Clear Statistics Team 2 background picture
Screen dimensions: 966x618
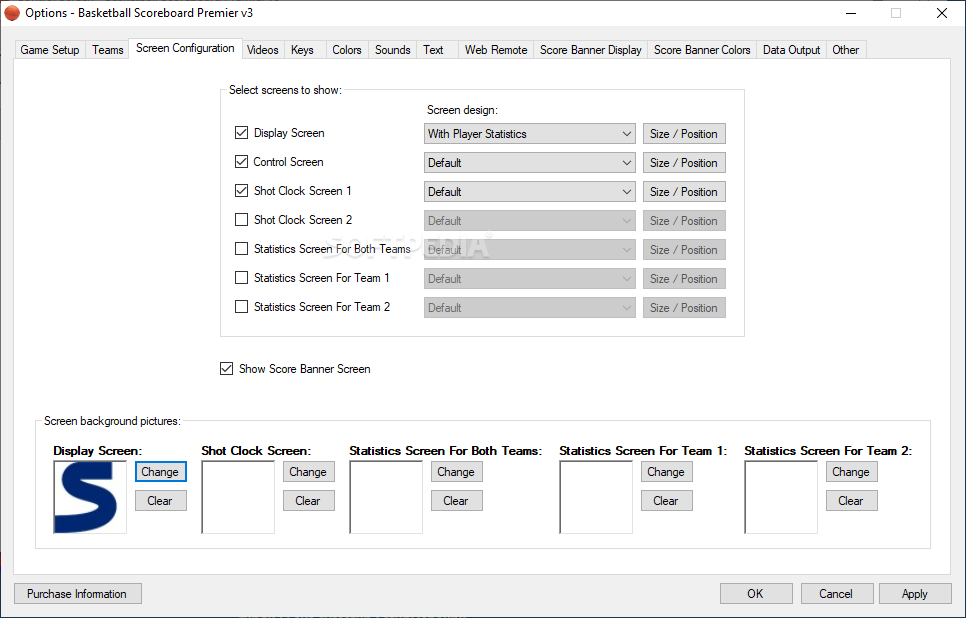click(x=851, y=500)
